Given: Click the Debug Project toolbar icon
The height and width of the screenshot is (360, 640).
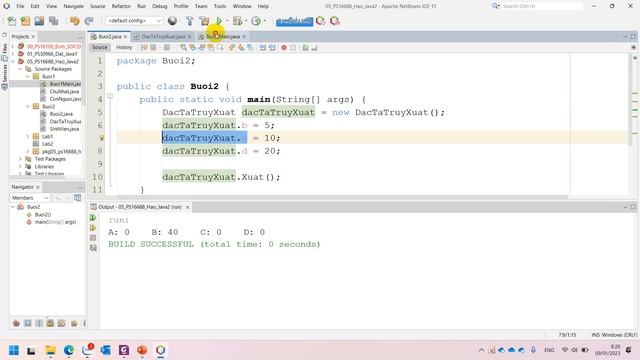Looking at the screenshot, I should (x=237, y=21).
